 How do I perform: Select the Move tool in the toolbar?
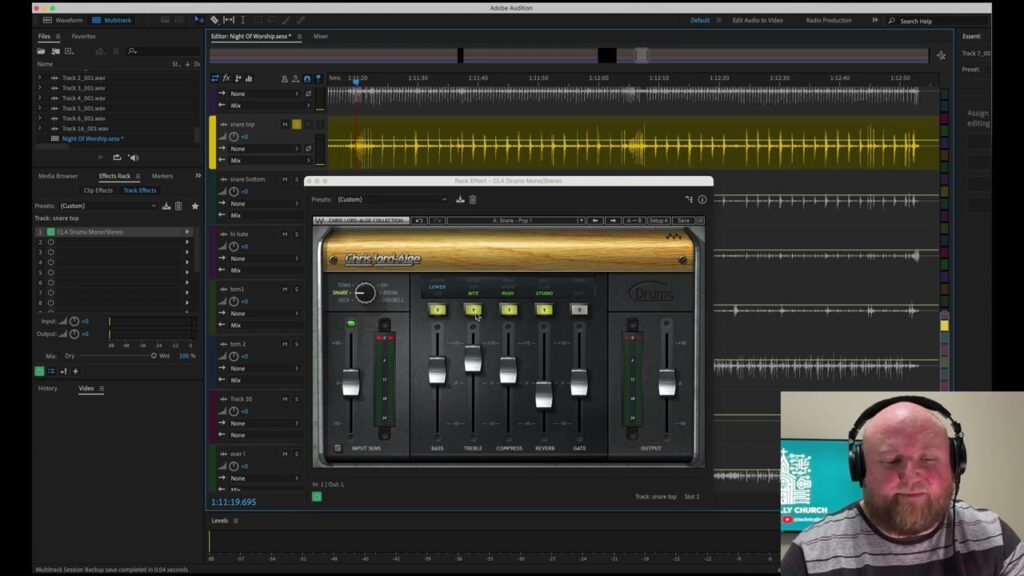coord(198,19)
